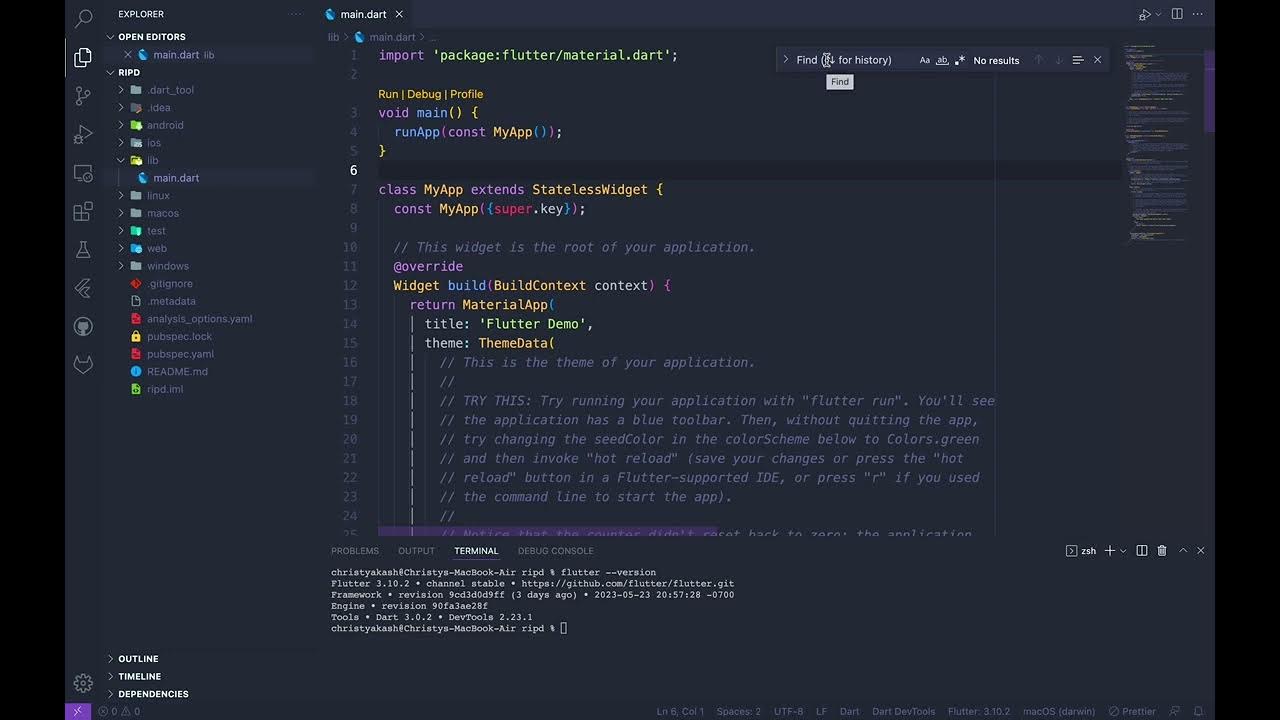Screen dimensions: 1280x720
Task: Click Flutter: 3.10.2 in the status bar
Action: (x=979, y=711)
